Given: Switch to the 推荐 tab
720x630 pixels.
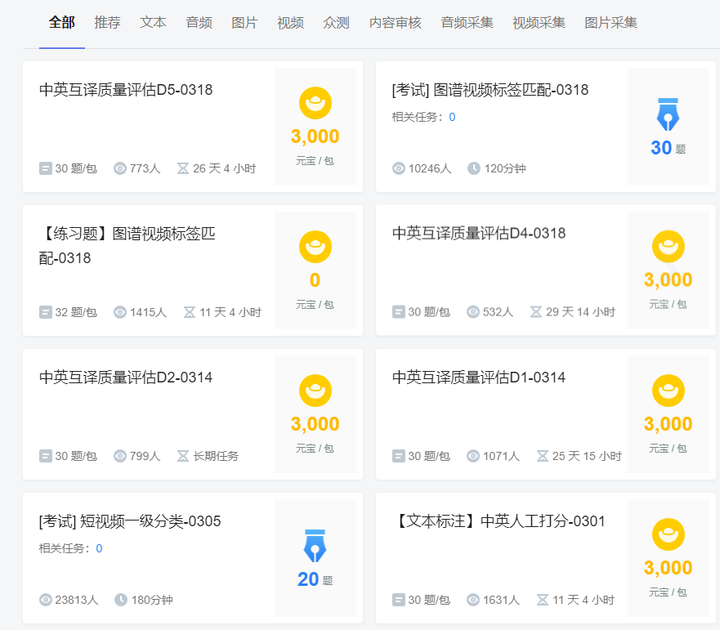Looking at the screenshot, I should coord(107,22).
